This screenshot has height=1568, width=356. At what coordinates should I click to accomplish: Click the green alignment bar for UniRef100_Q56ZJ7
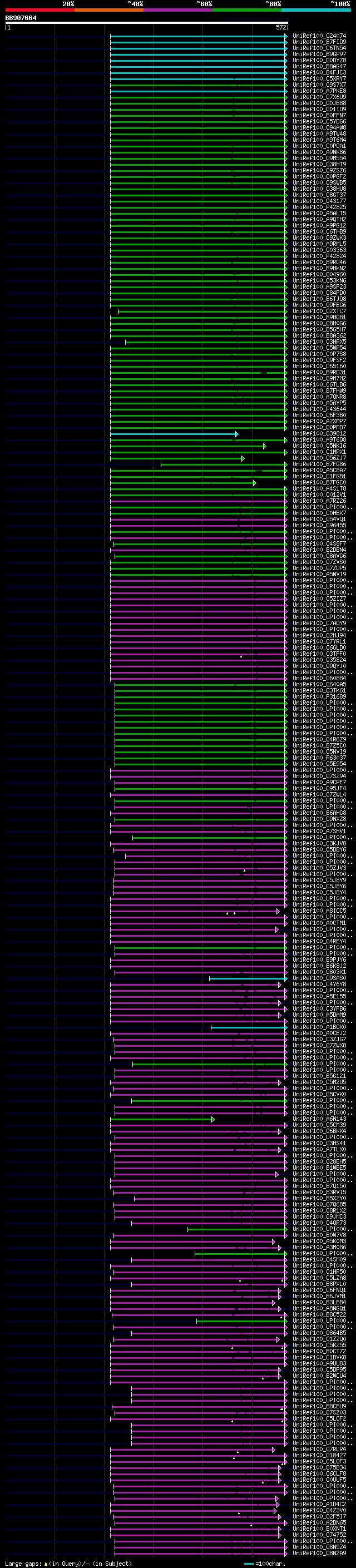coord(177,458)
